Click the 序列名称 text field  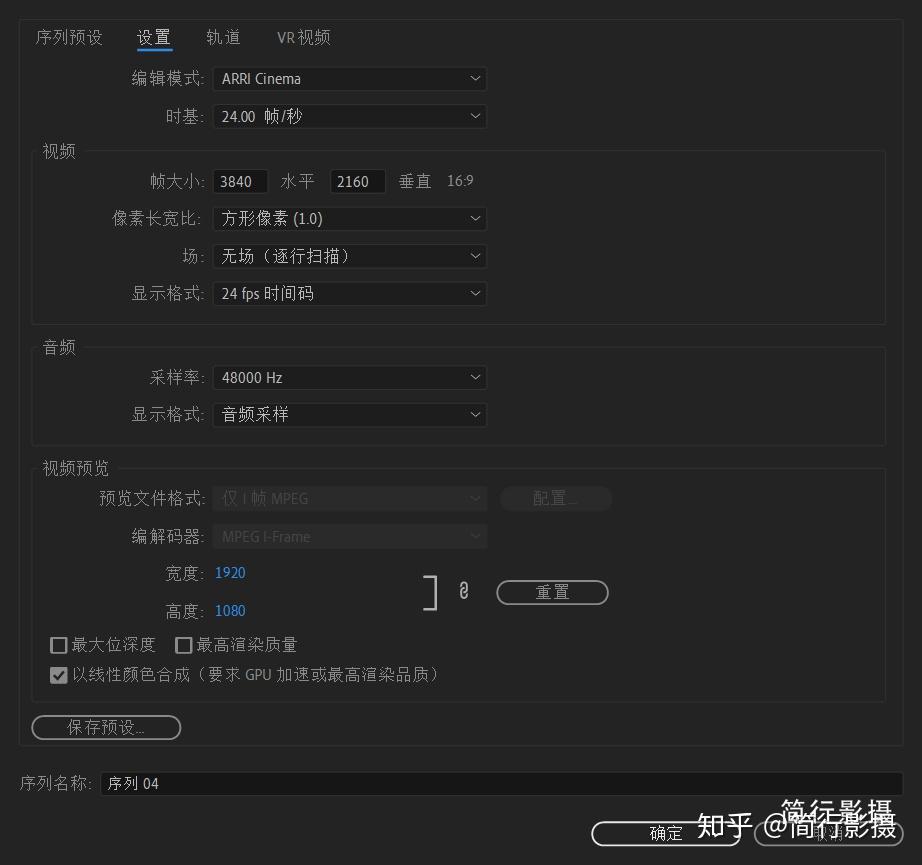point(501,783)
